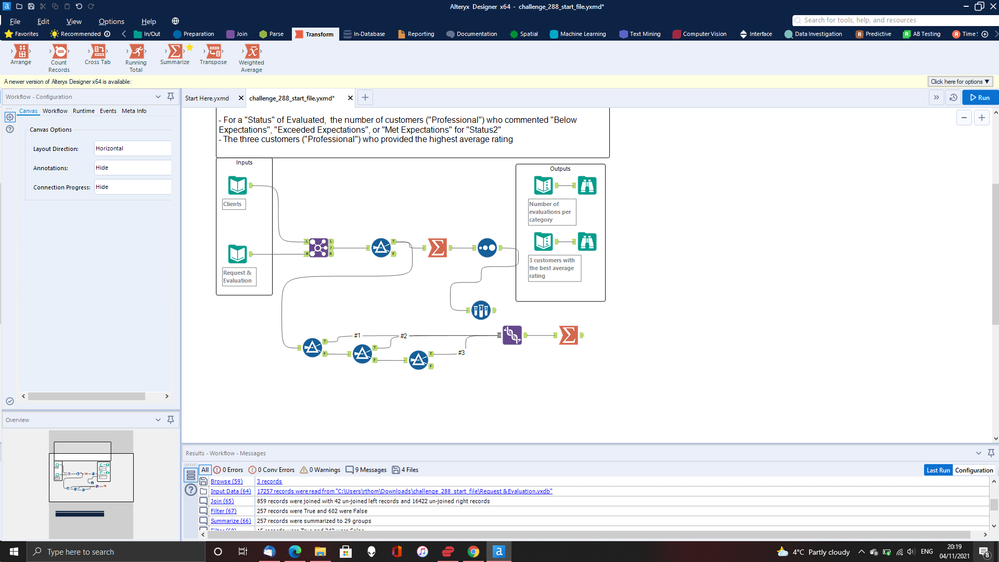Select the Sample tool on canvas

487,247
